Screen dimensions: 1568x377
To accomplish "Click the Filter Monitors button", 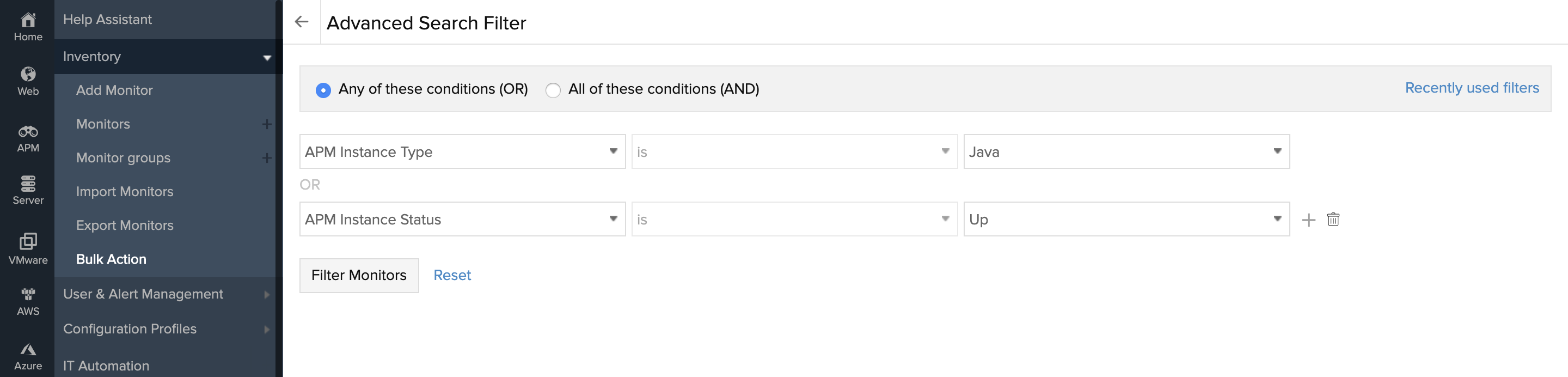I will click(x=359, y=275).
